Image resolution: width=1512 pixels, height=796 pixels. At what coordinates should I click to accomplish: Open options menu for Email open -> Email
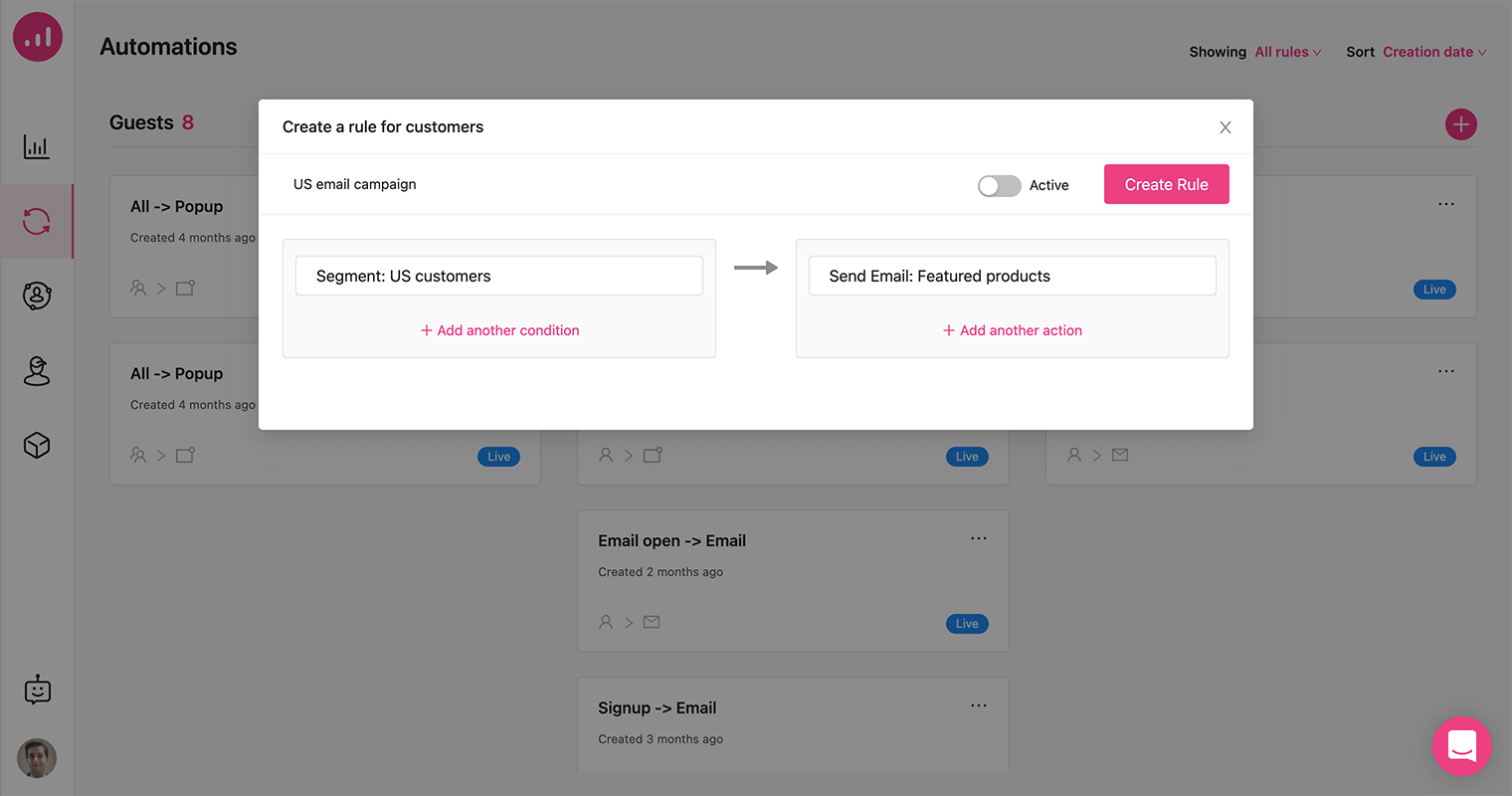[979, 538]
